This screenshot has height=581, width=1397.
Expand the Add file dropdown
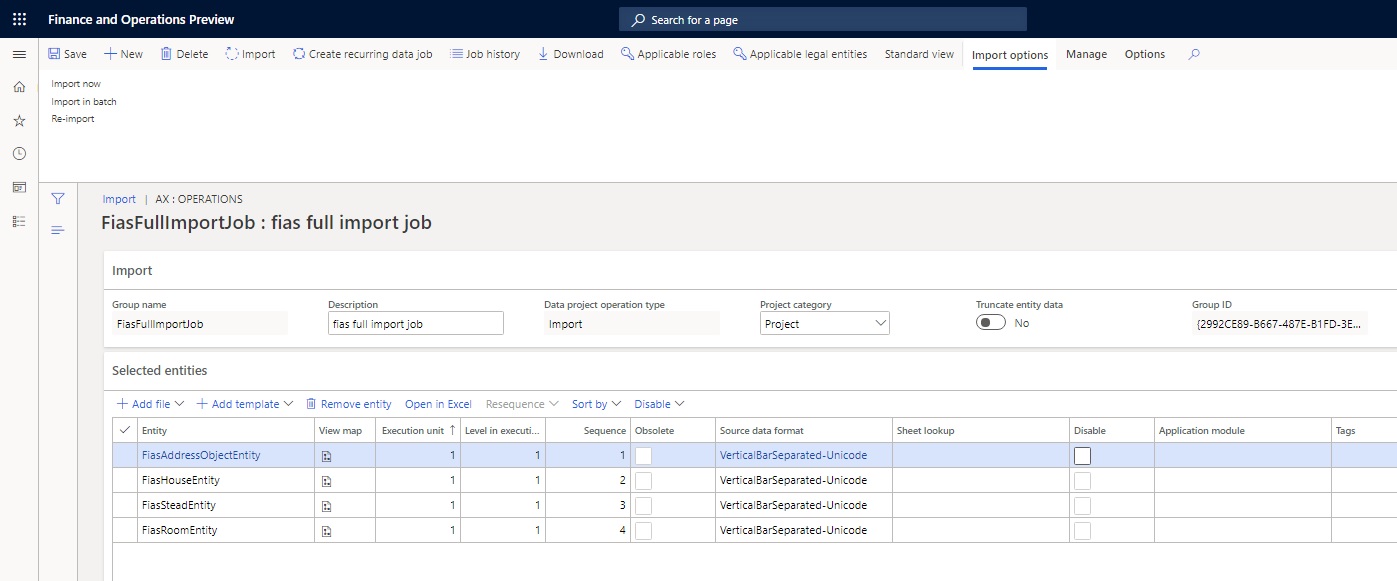pyautogui.click(x=148, y=403)
